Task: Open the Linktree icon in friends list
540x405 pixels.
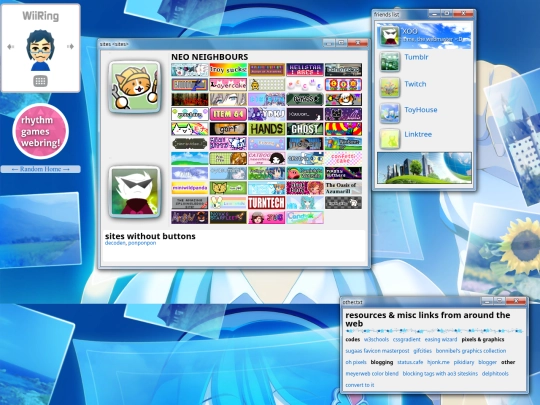Action: [x=390, y=139]
